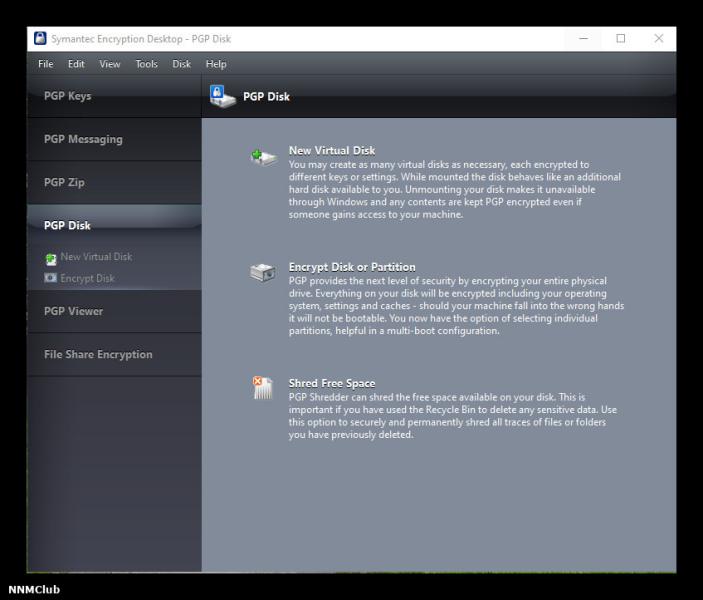Viewport: 703px width, 600px height.
Task: Expand the PGP Zip sidebar section
Action: point(114,183)
